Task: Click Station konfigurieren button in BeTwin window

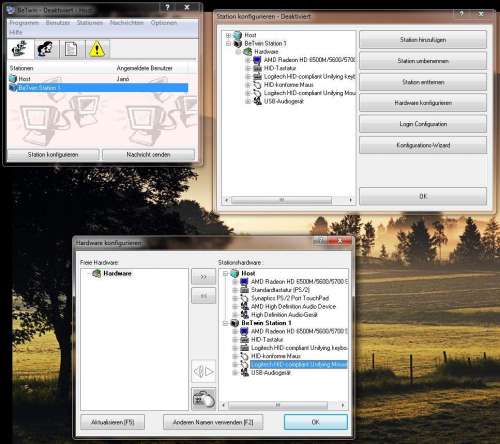Action: pyautogui.click(x=53, y=155)
